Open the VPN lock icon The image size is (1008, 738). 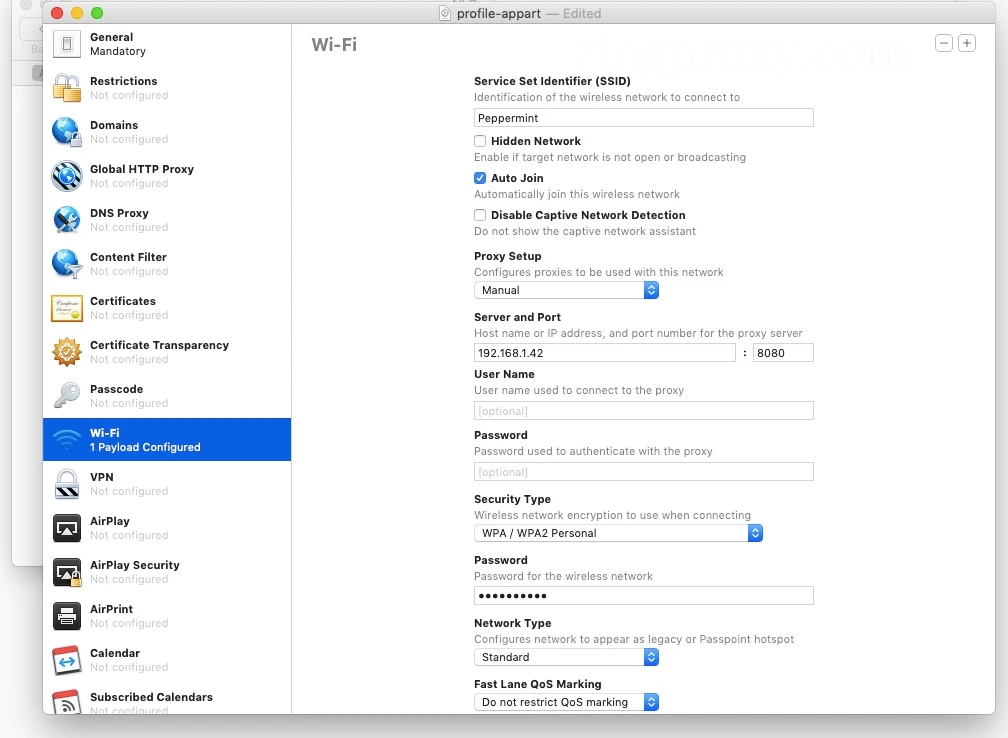coord(67,484)
